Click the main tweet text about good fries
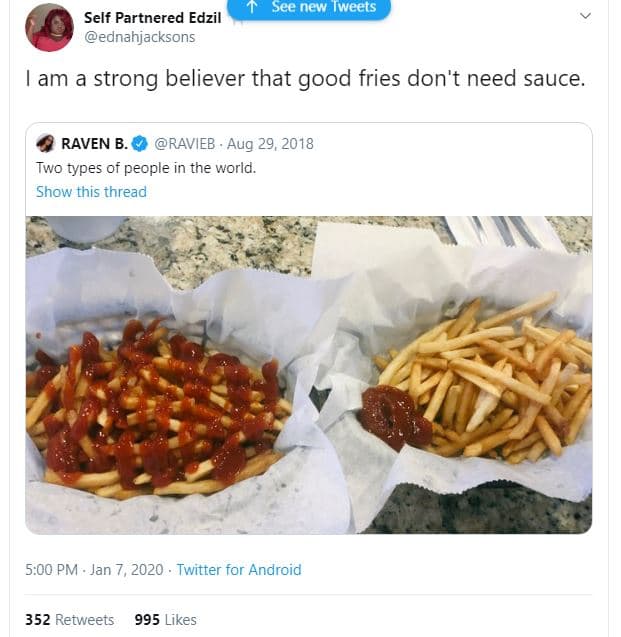The width and height of the screenshot is (621, 637). 305,79
